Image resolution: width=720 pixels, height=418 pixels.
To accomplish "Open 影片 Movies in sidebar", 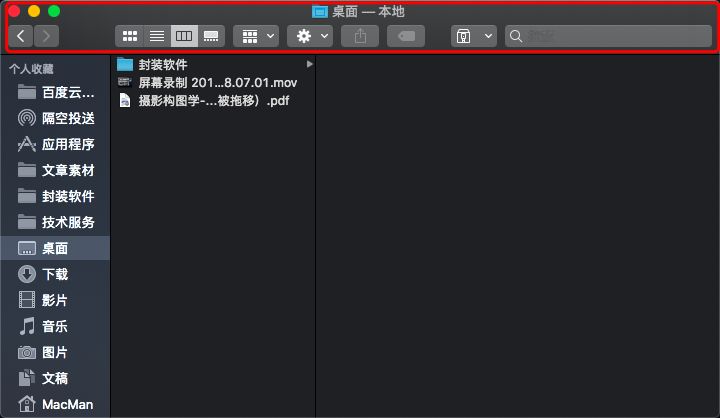I will click(x=56, y=300).
